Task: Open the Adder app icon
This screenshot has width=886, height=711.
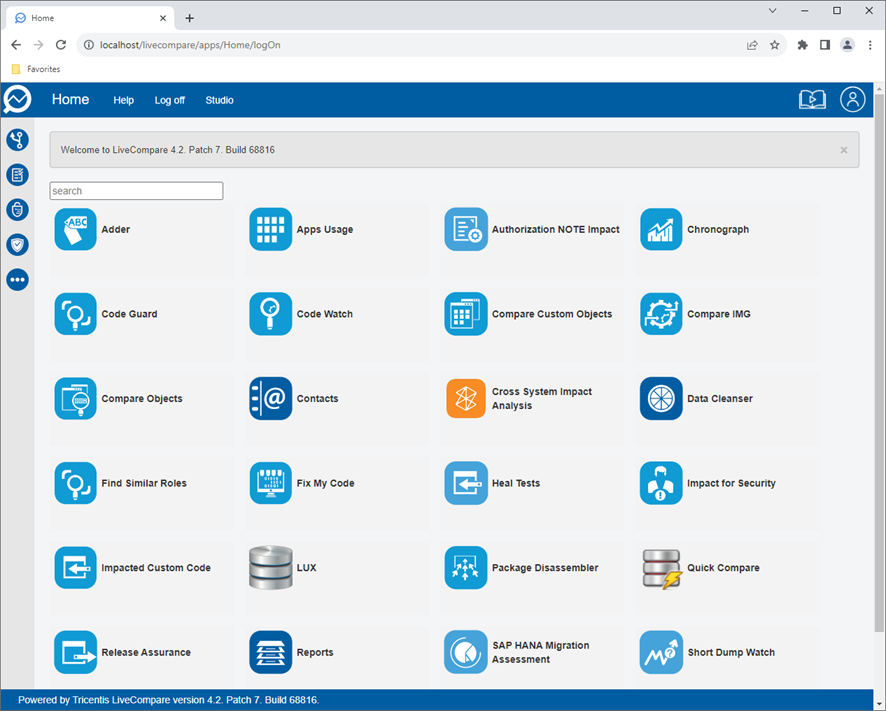Action: [75, 229]
